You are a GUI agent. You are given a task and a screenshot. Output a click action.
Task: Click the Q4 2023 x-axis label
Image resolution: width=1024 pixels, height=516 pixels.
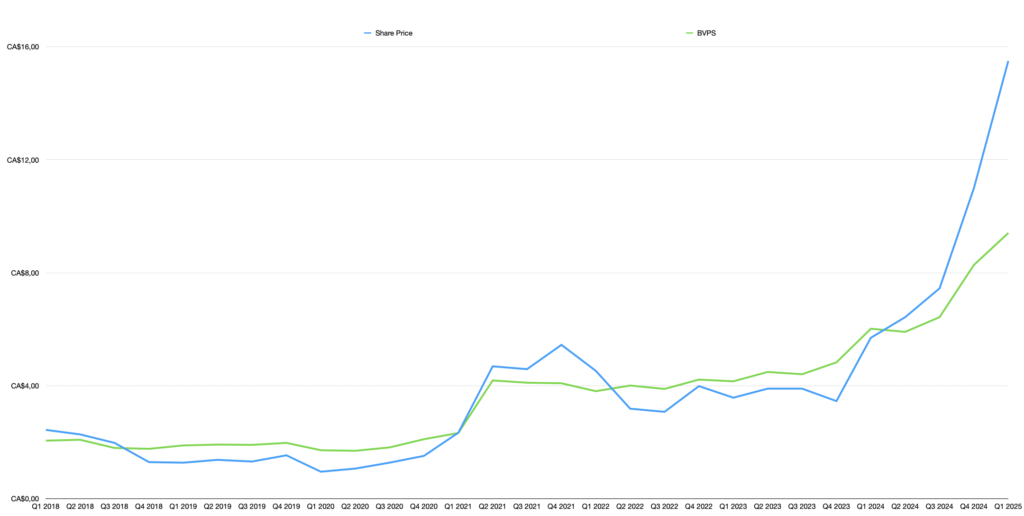(x=836, y=507)
